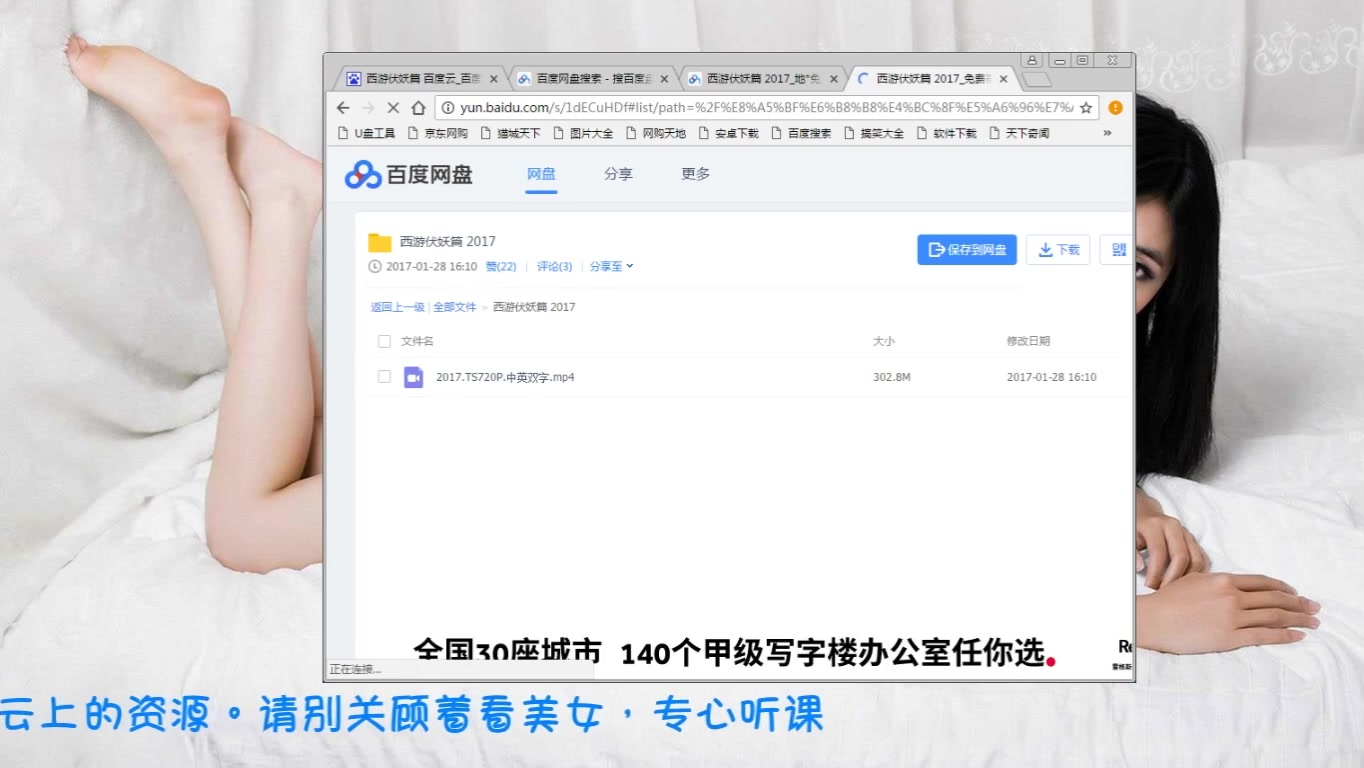Click the 西游伏妖篇 2017 breadcrumb text
Image resolution: width=1364 pixels, height=768 pixels.
(534, 307)
